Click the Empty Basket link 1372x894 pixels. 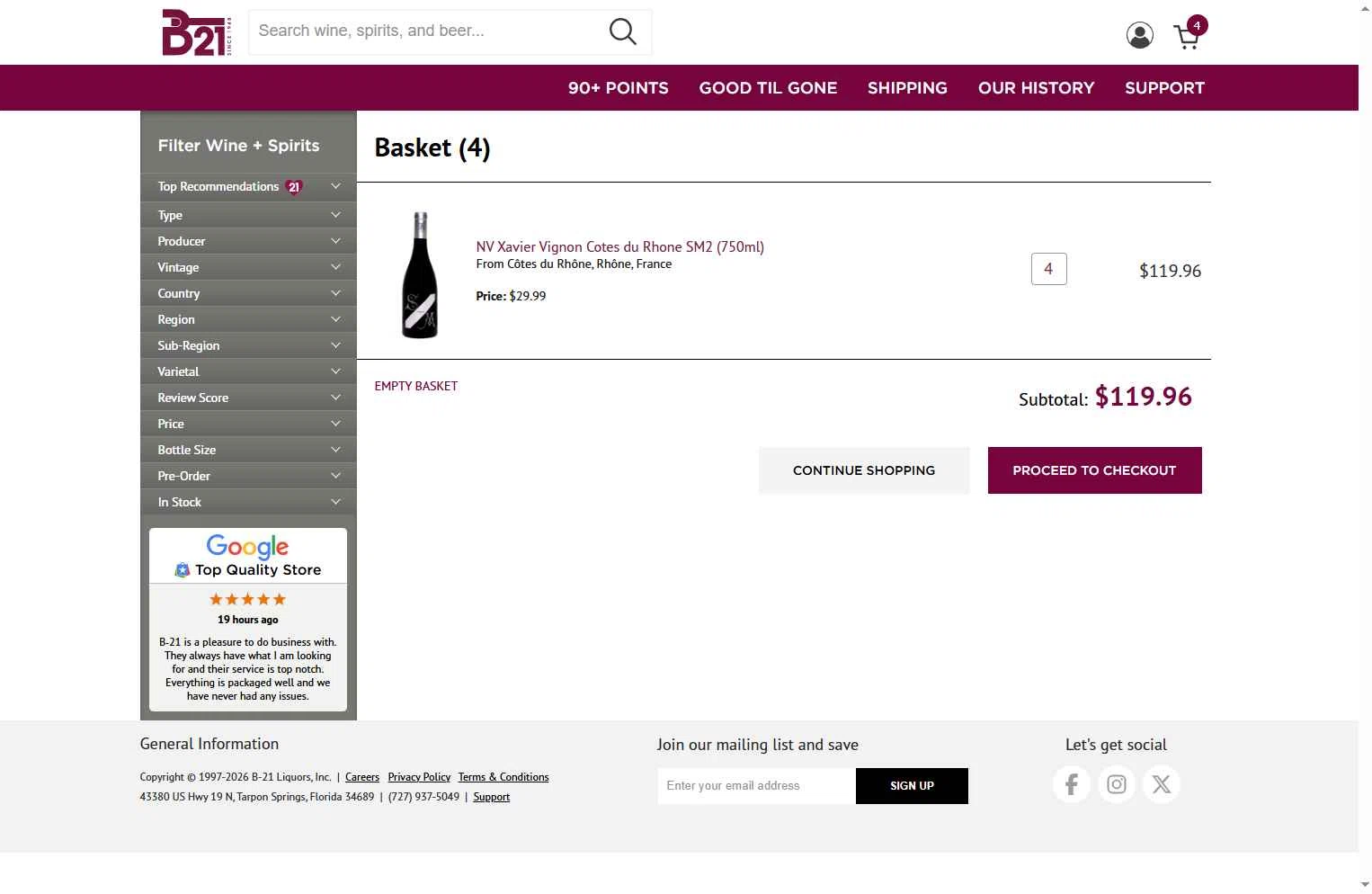click(x=415, y=386)
